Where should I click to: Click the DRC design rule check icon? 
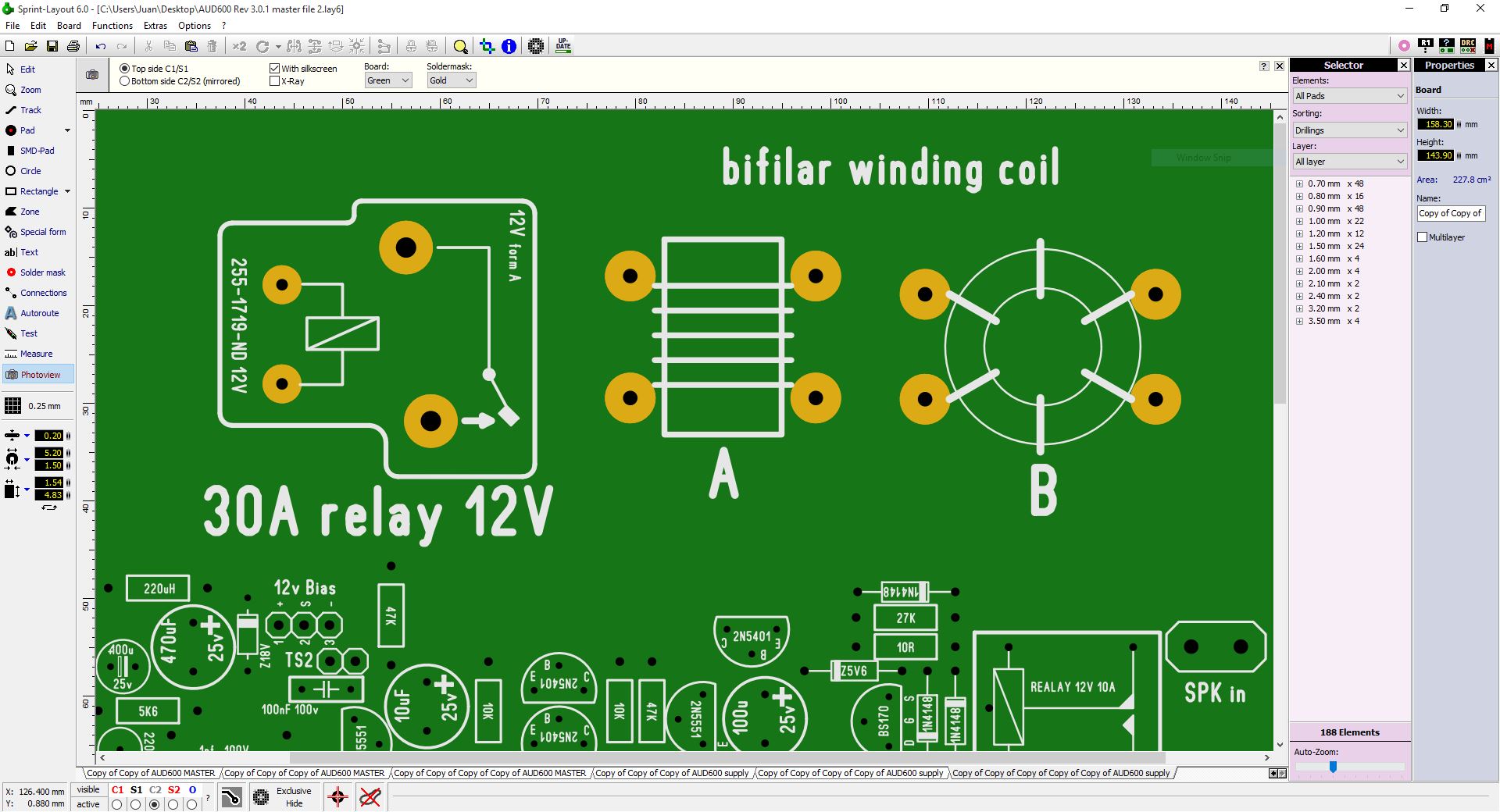pyautogui.click(x=1468, y=46)
